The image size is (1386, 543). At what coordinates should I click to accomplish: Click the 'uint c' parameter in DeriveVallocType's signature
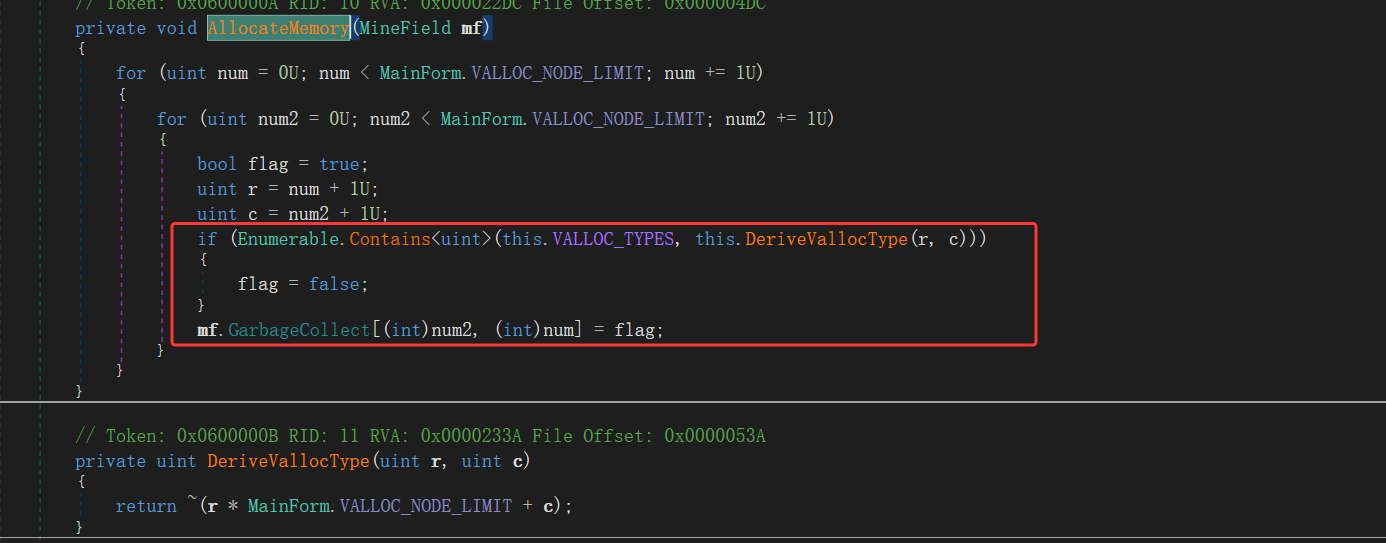tap(492, 461)
